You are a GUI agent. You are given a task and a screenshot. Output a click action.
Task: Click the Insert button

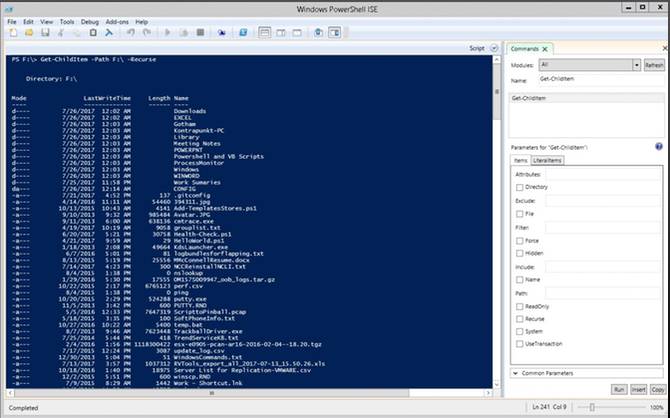coord(638,390)
